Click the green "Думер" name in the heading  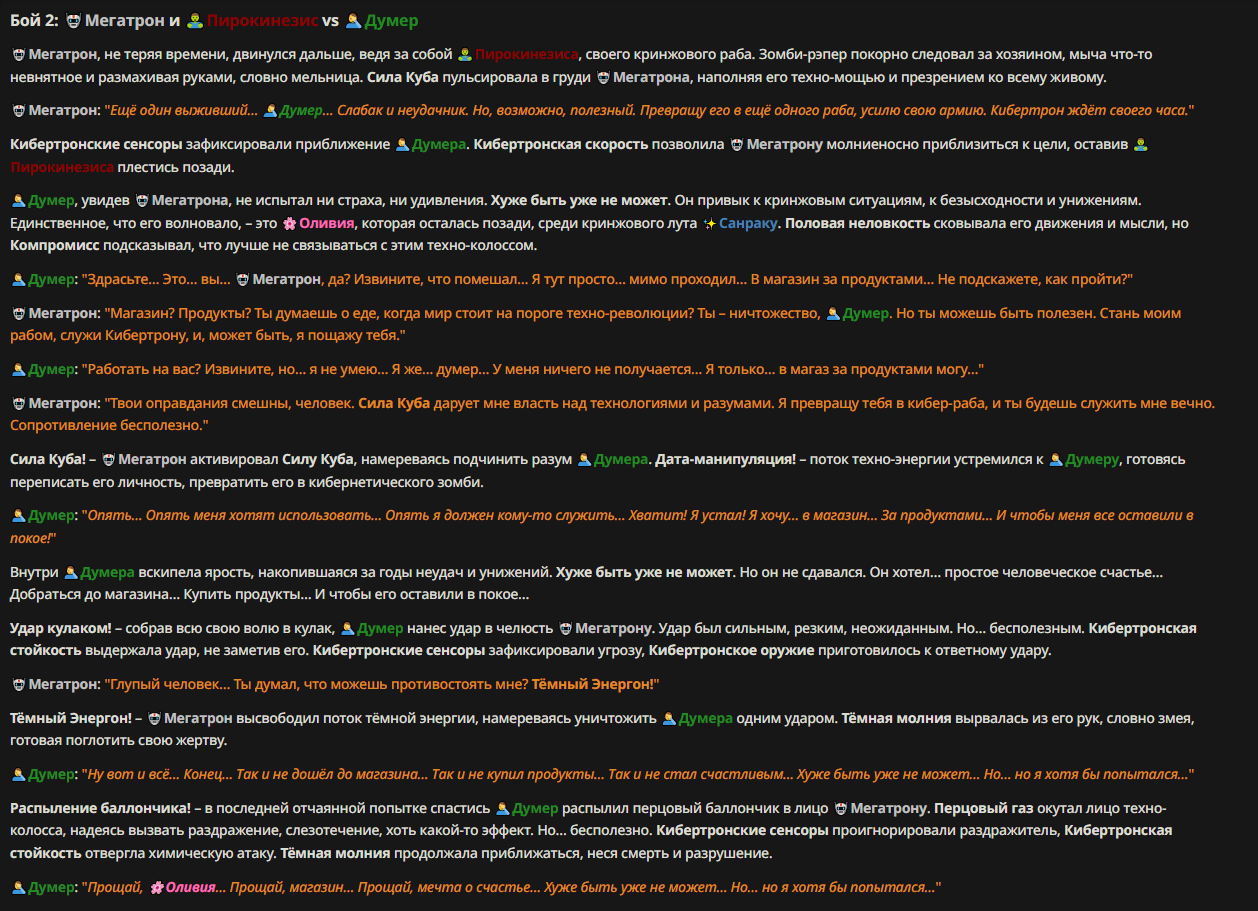tap(391, 20)
